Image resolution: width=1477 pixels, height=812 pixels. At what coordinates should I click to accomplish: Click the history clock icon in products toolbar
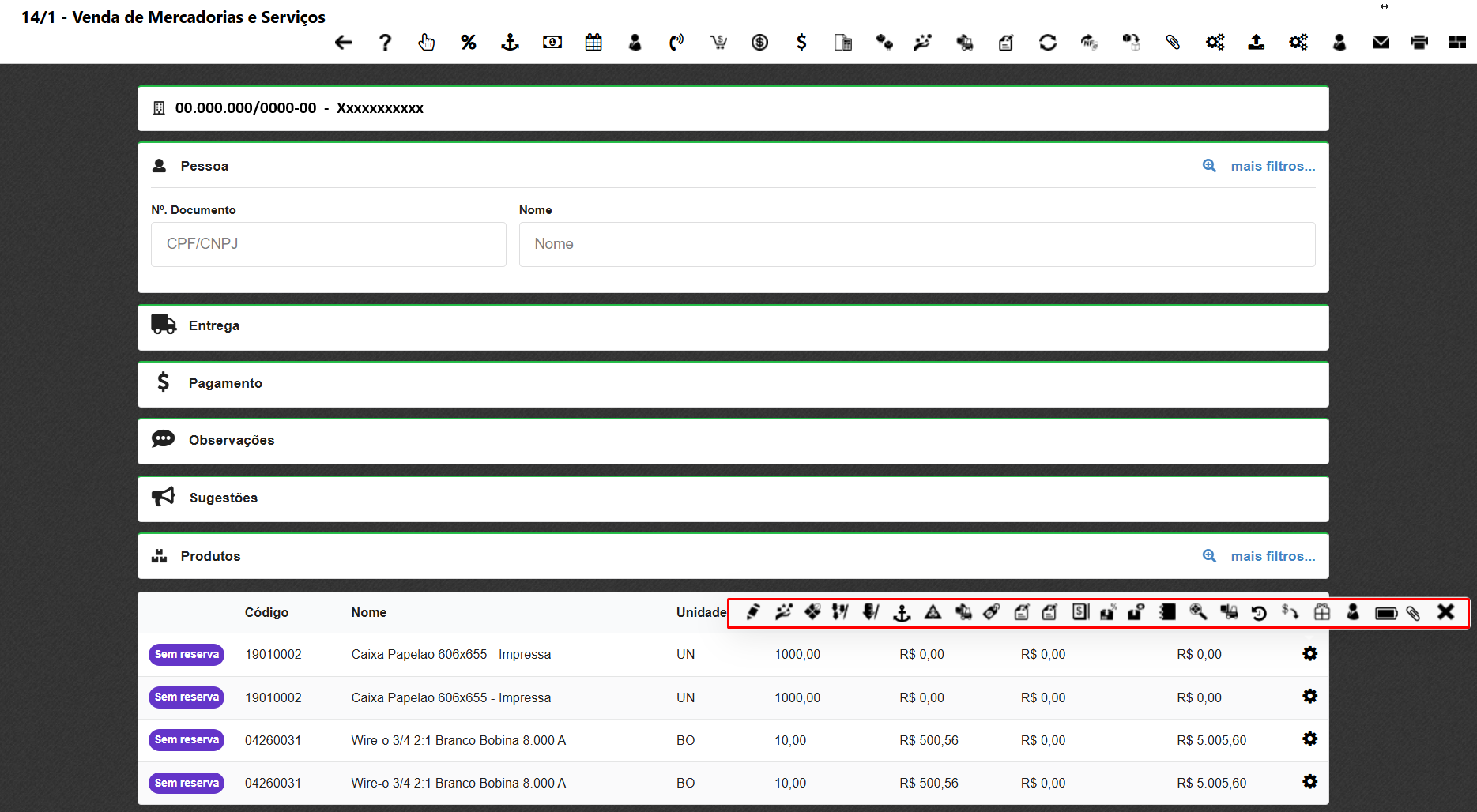(x=1259, y=613)
